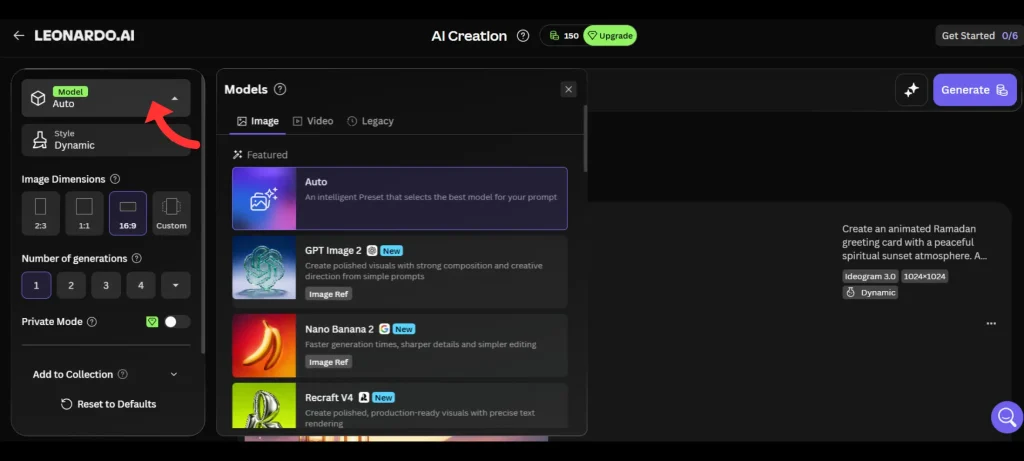Viewport: 1024px width, 461px height.
Task: Click the Recraft icon beside Recraft V4
Action: (364, 398)
